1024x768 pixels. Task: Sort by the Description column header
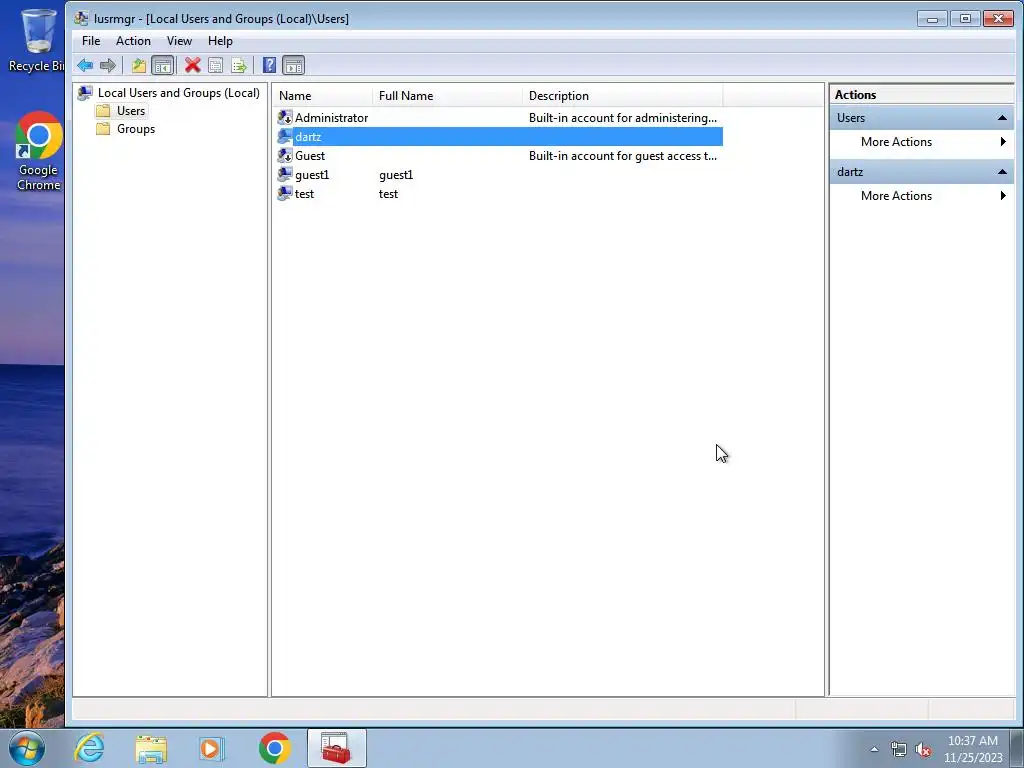pos(622,95)
